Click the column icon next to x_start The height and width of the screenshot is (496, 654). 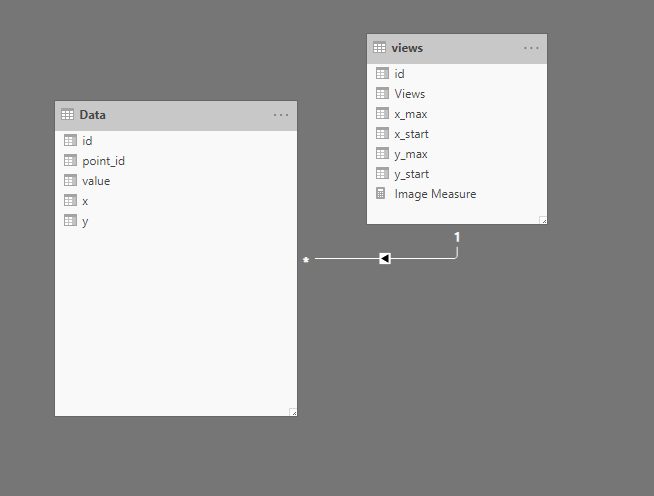click(x=382, y=133)
